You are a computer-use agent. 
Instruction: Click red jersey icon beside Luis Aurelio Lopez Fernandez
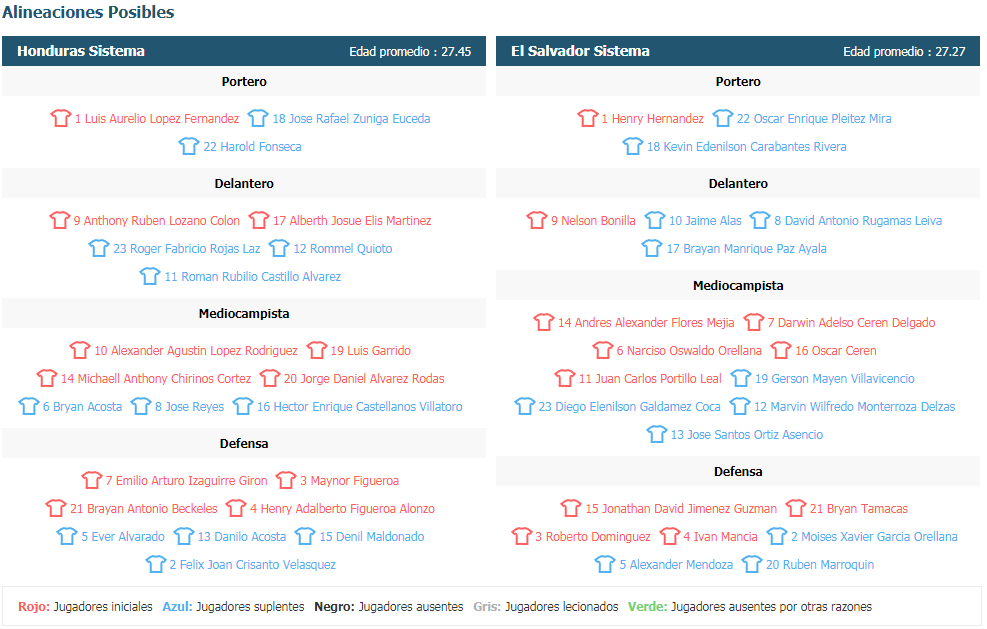click(x=61, y=118)
